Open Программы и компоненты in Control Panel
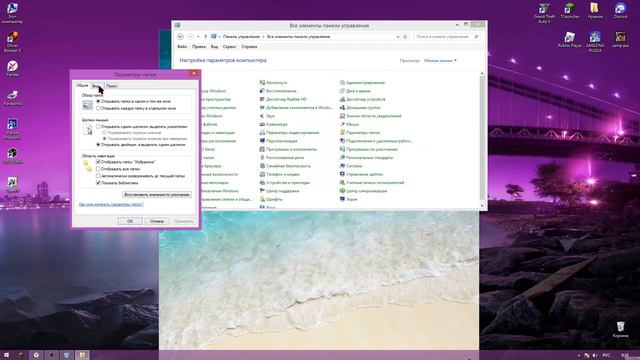Viewport: 640px width, 360px height. (288, 149)
